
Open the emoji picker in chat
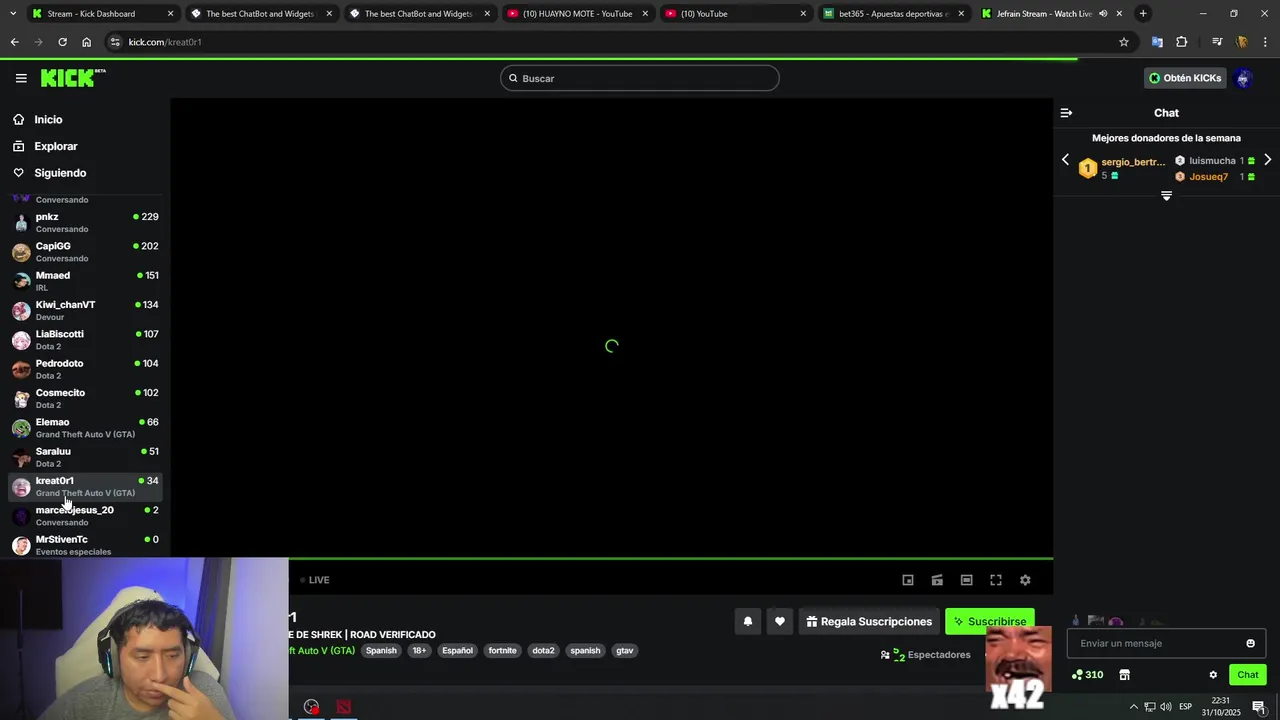[x=1250, y=643]
